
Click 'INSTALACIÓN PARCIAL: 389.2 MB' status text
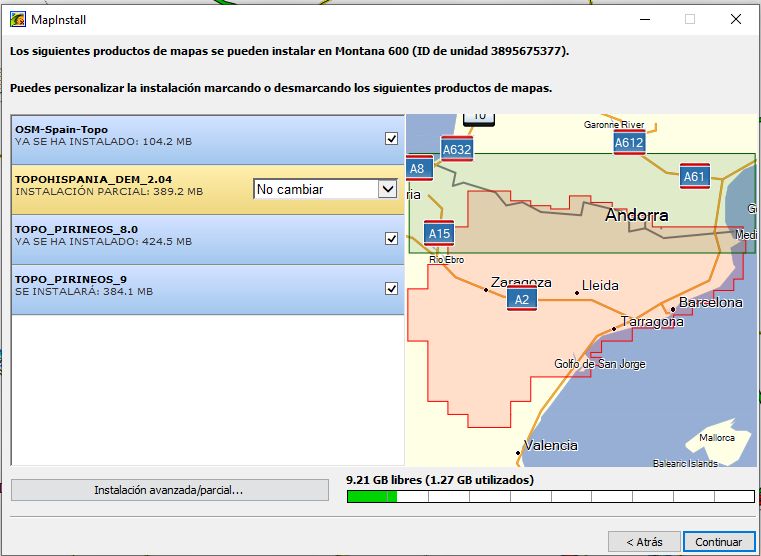[x=109, y=192]
